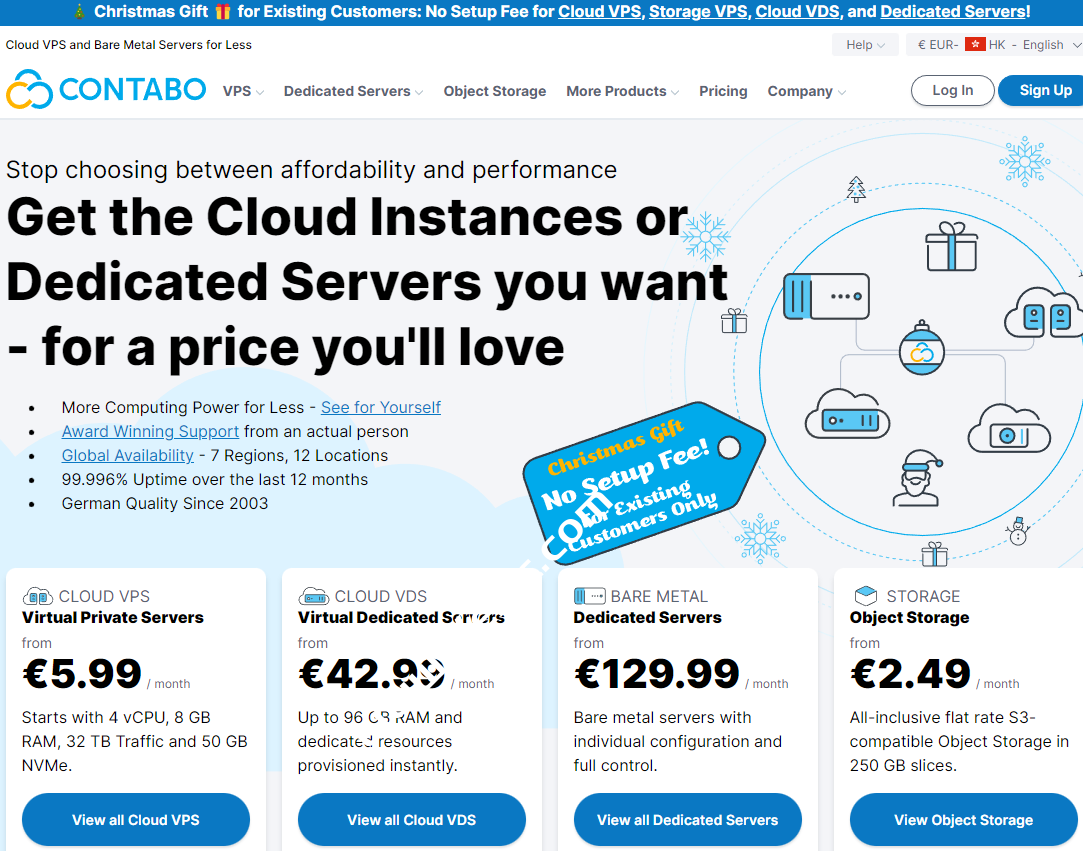Expand the More Products menu
This screenshot has width=1083, height=851.
622,91
